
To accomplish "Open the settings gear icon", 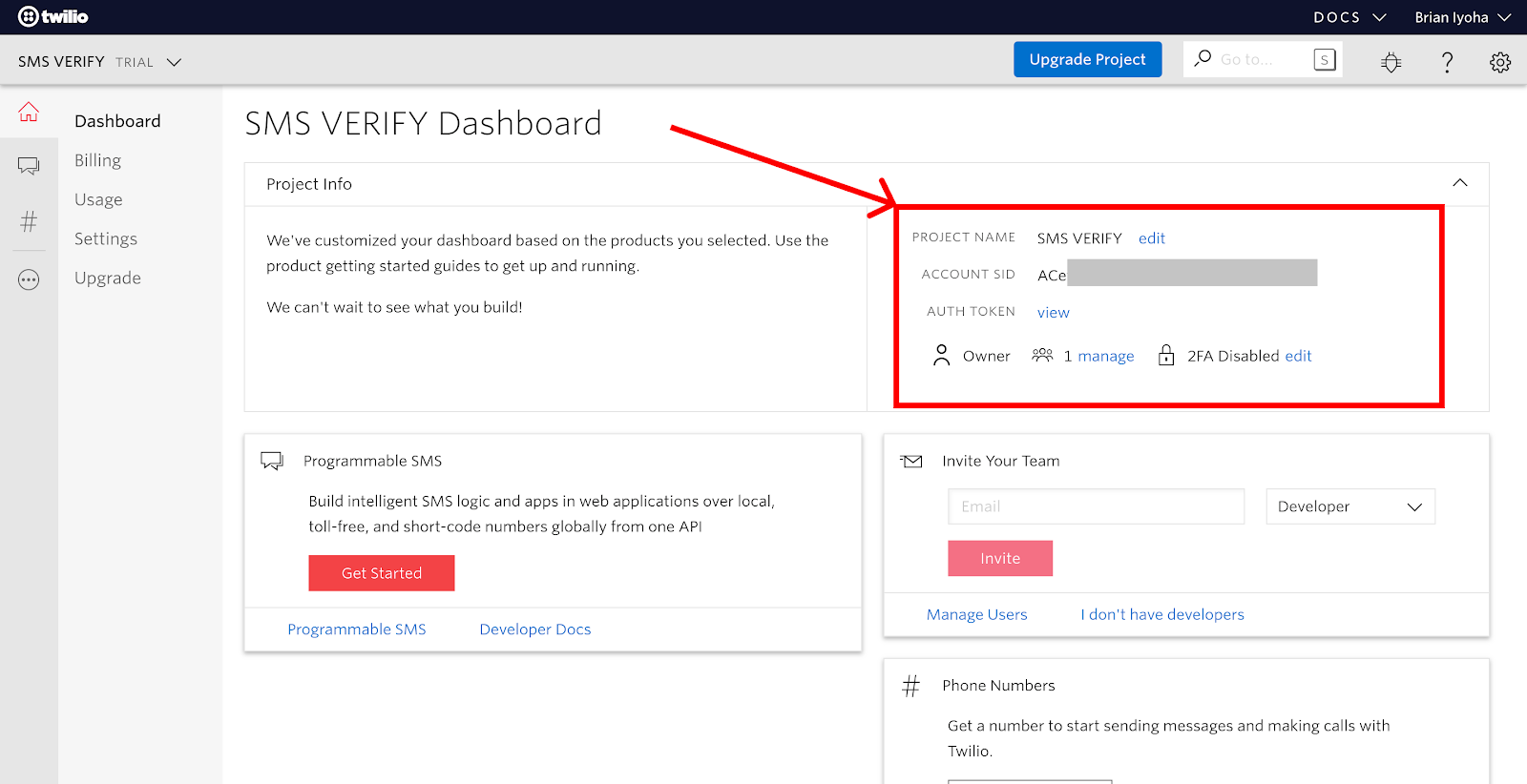I will pyautogui.click(x=1500, y=62).
